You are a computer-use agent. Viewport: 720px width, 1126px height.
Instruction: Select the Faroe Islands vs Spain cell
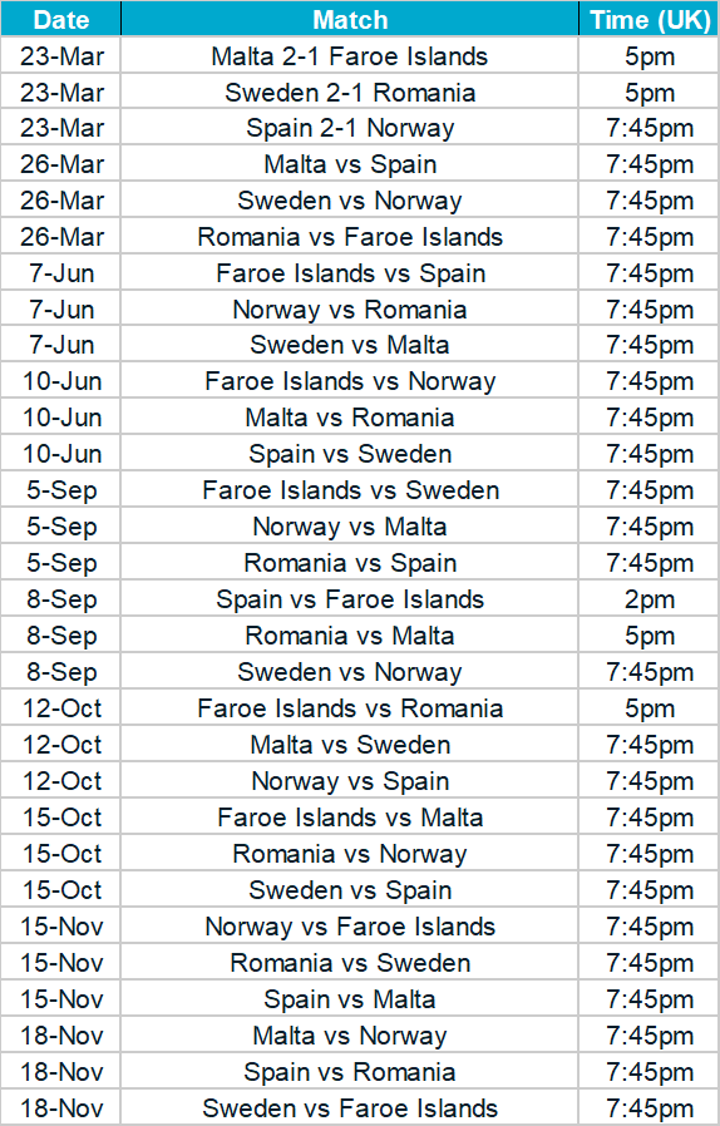349,273
